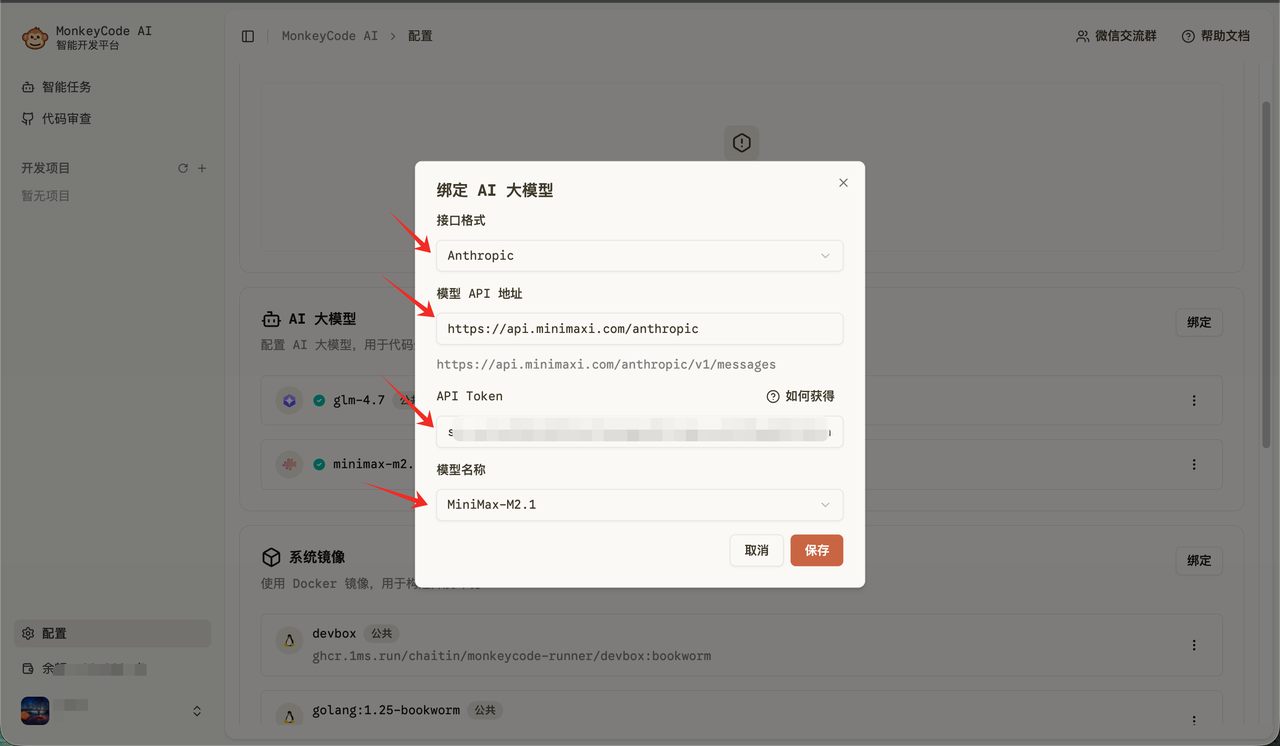Close the 绑定 AI 大模型 dialog
The width and height of the screenshot is (1280, 746).
point(843,183)
